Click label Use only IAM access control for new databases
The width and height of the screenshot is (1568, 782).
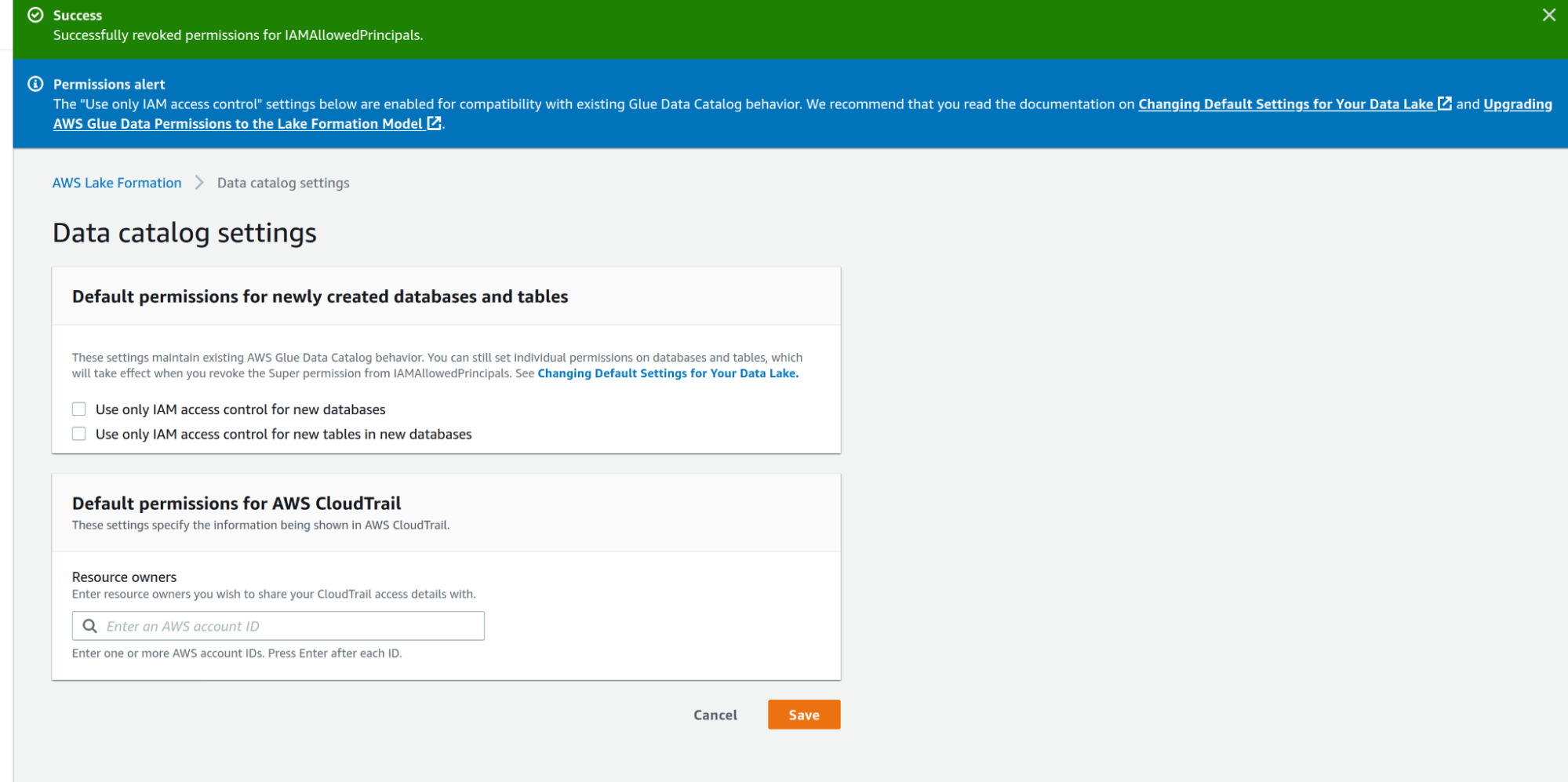point(240,409)
